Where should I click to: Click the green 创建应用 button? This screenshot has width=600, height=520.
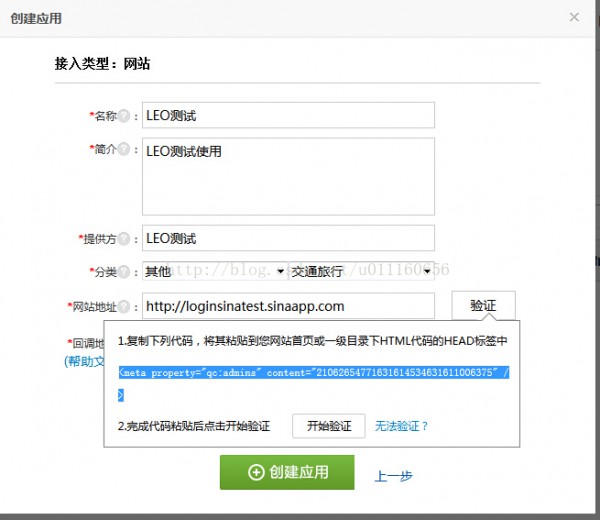pos(287,472)
